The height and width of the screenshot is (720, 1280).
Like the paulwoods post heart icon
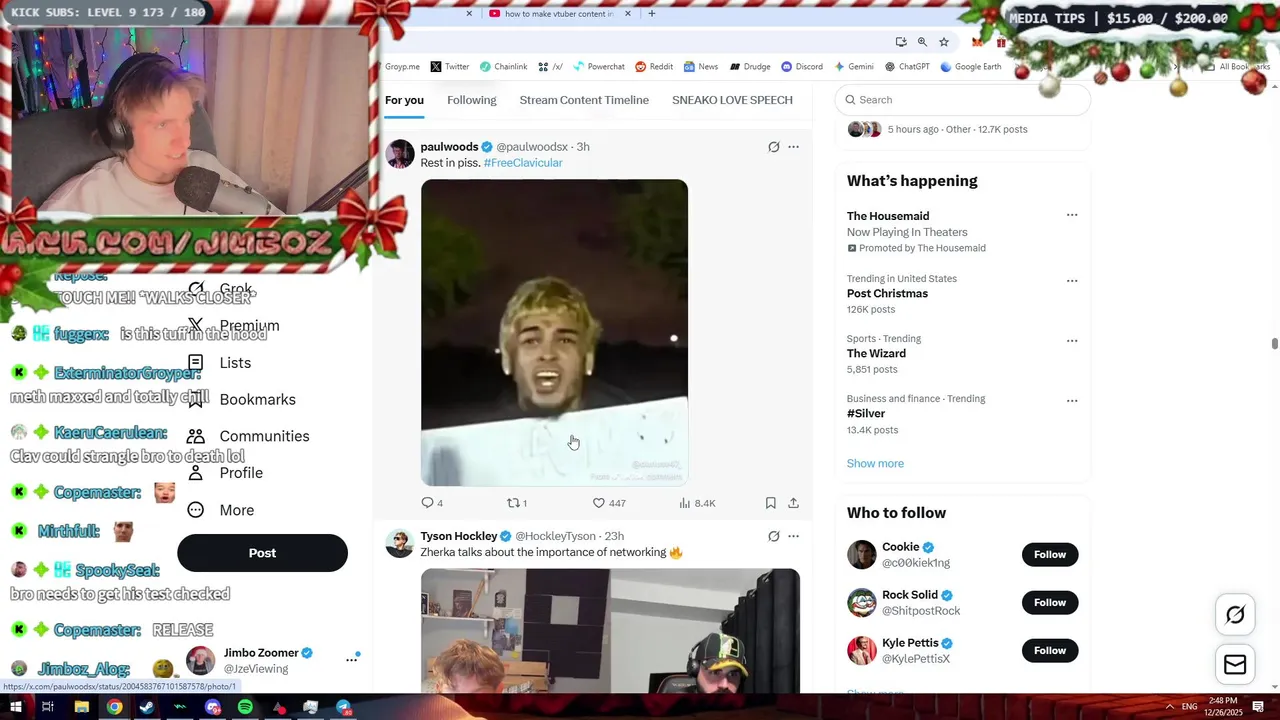[x=599, y=503]
